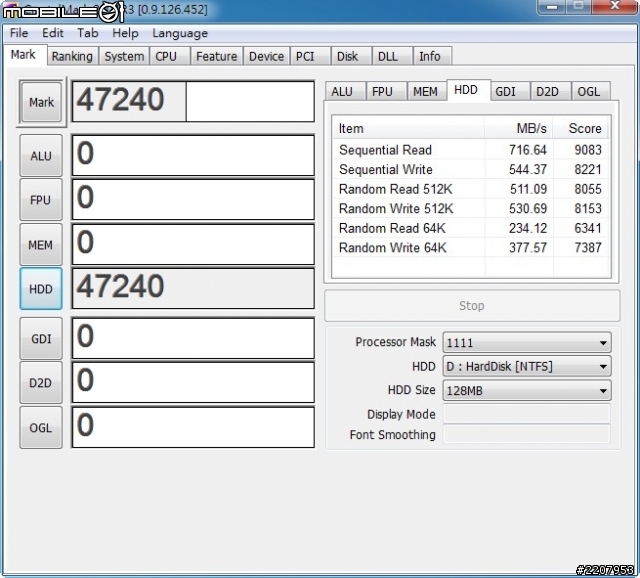
Task: Start the FPU test button
Action: click(41, 200)
